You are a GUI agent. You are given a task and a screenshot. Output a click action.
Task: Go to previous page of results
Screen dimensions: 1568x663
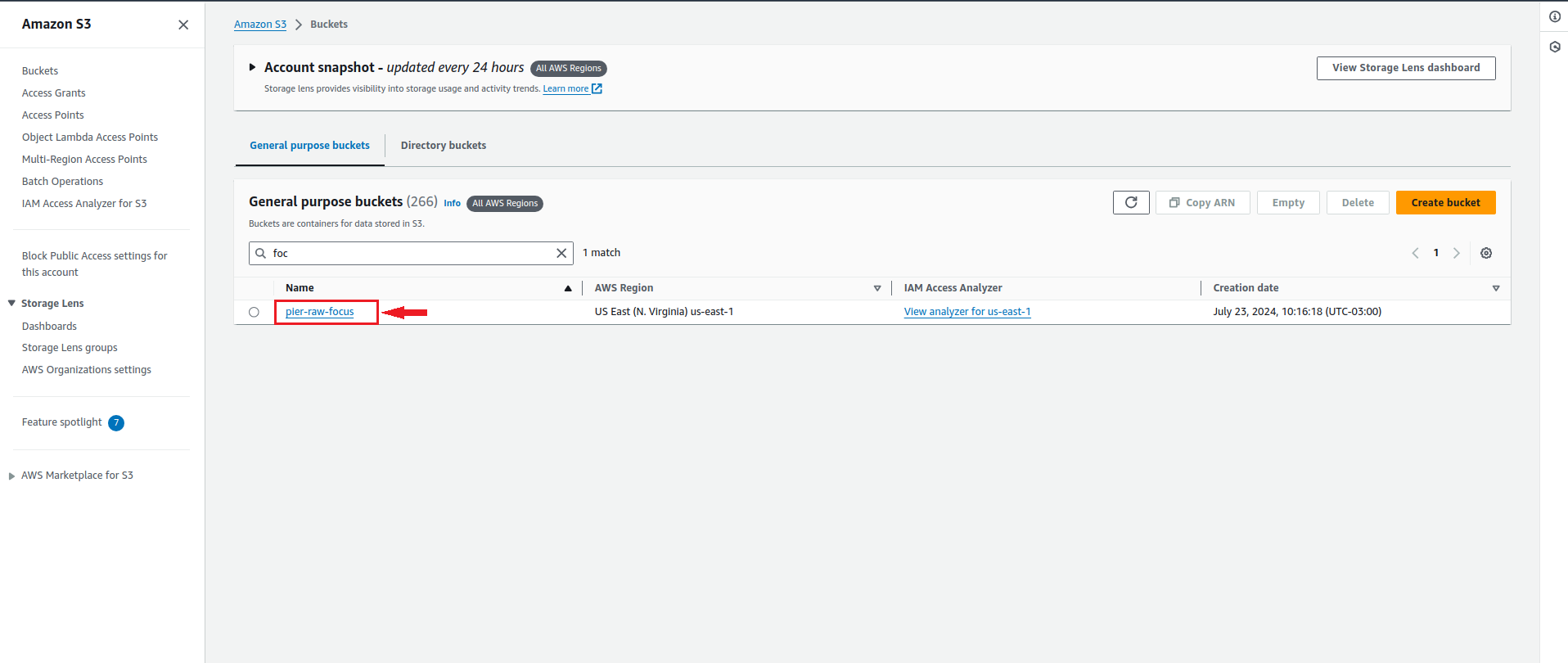(1415, 253)
